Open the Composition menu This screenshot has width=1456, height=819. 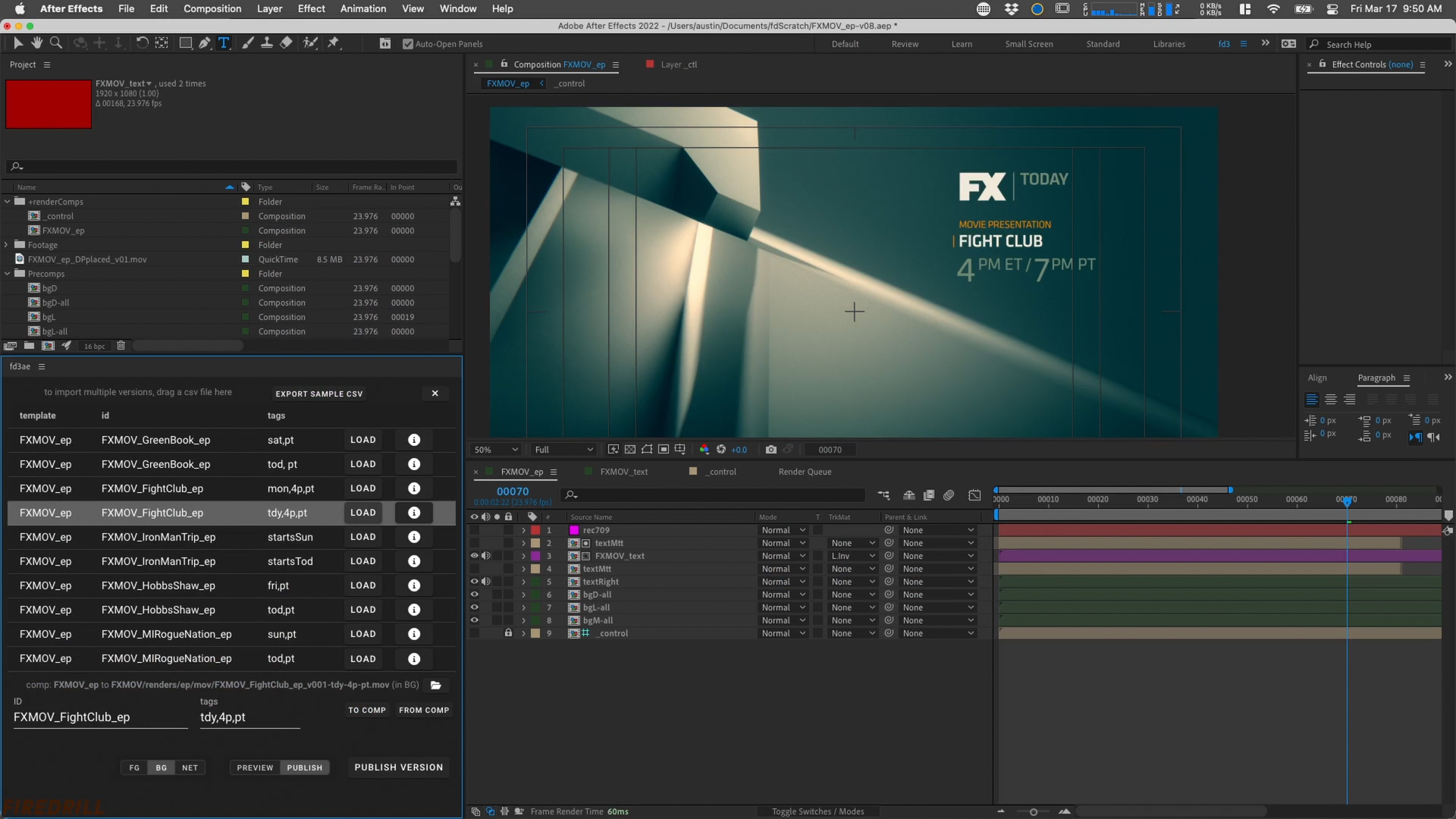click(212, 8)
